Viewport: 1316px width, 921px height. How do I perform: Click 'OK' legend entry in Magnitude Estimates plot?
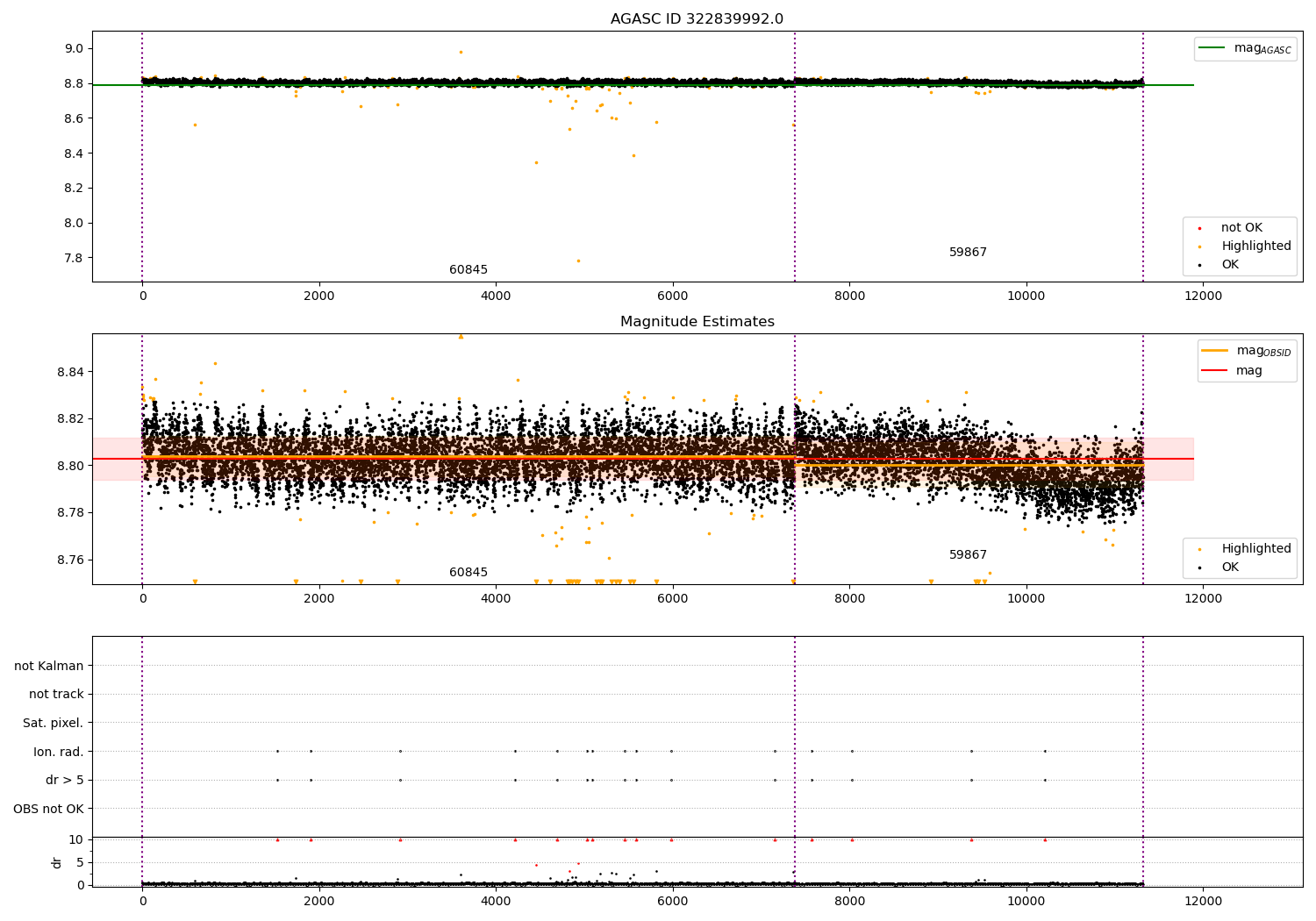[1230, 568]
